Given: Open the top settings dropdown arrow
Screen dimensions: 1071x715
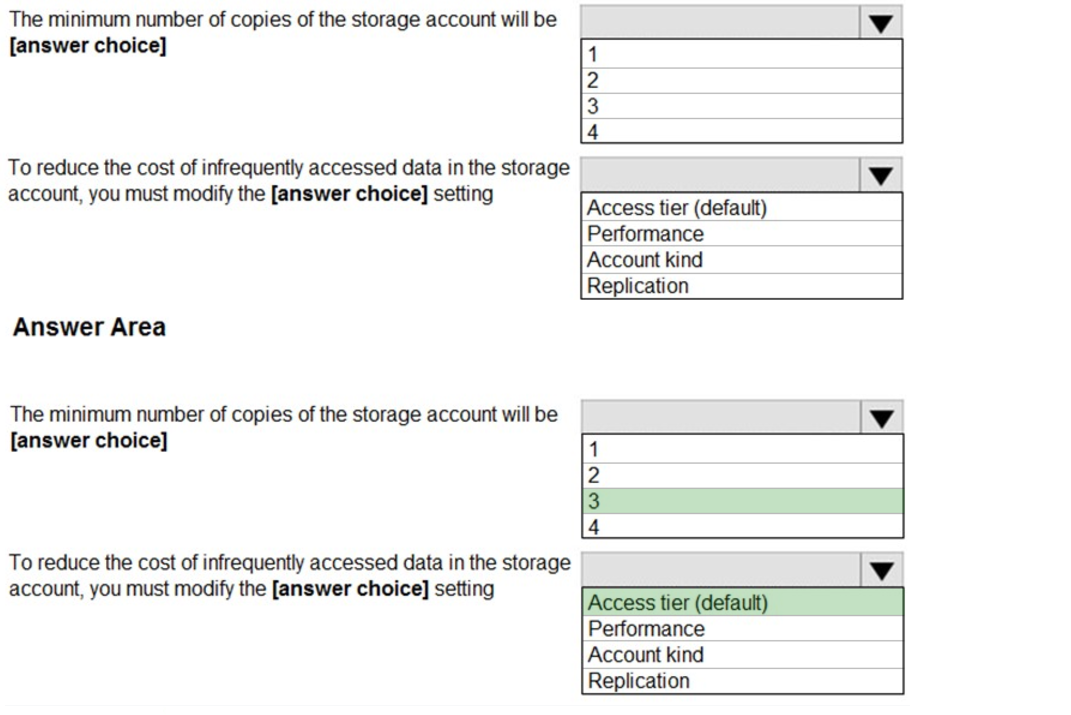Looking at the screenshot, I should (882, 175).
